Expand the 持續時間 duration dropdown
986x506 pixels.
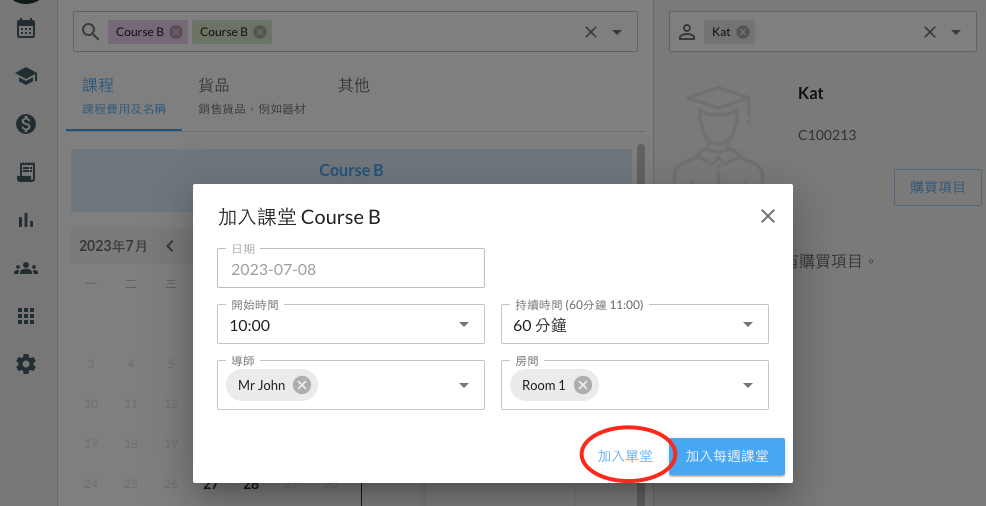748,325
